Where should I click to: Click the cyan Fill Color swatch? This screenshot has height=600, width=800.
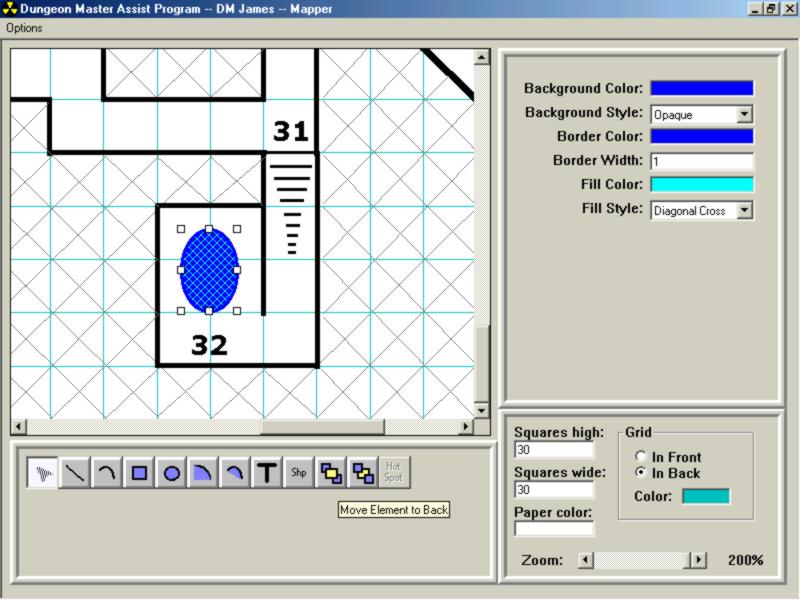coord(701,185)
